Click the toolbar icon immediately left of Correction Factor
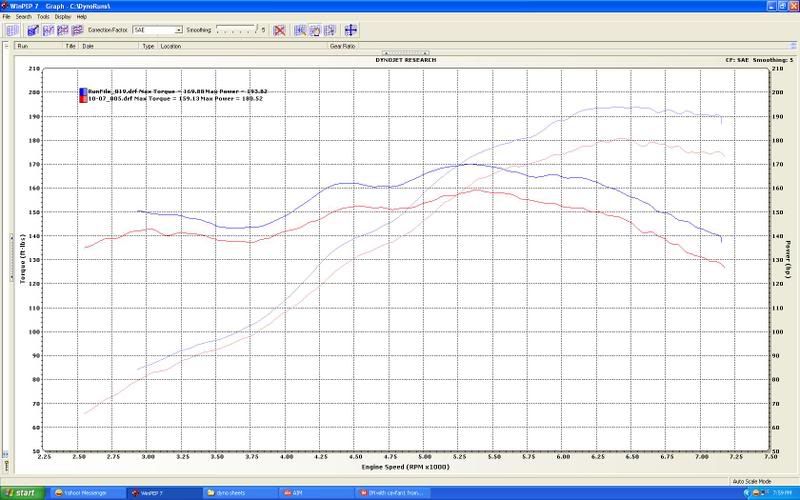The height and width of the screenshot is (500, 800). [x=75, y=30]
